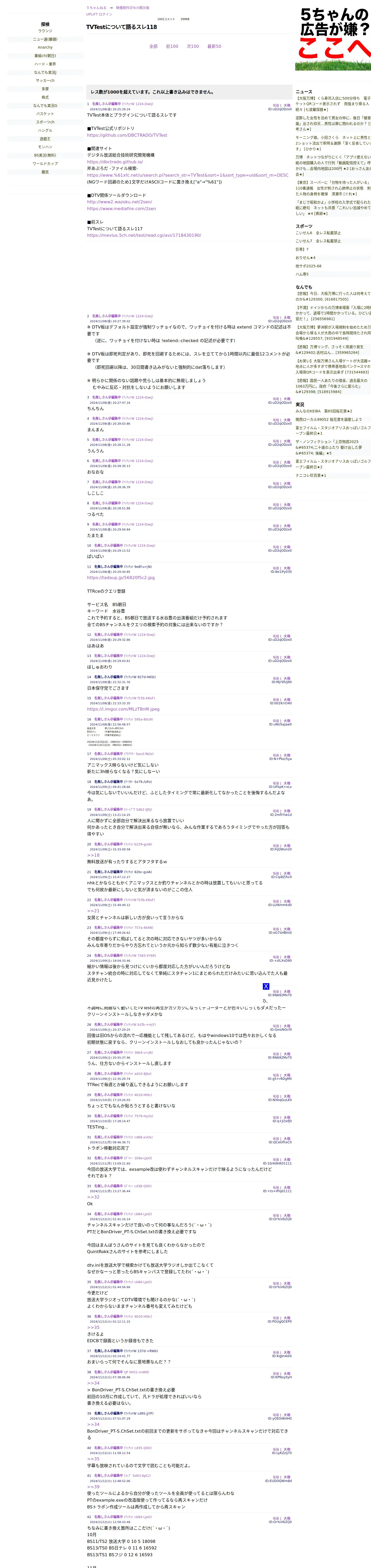Open the 5ちゃんねる breadcrumb link
Image resolution: width=371 pixels, height=1568 pixels.
(x=96, y=8)
